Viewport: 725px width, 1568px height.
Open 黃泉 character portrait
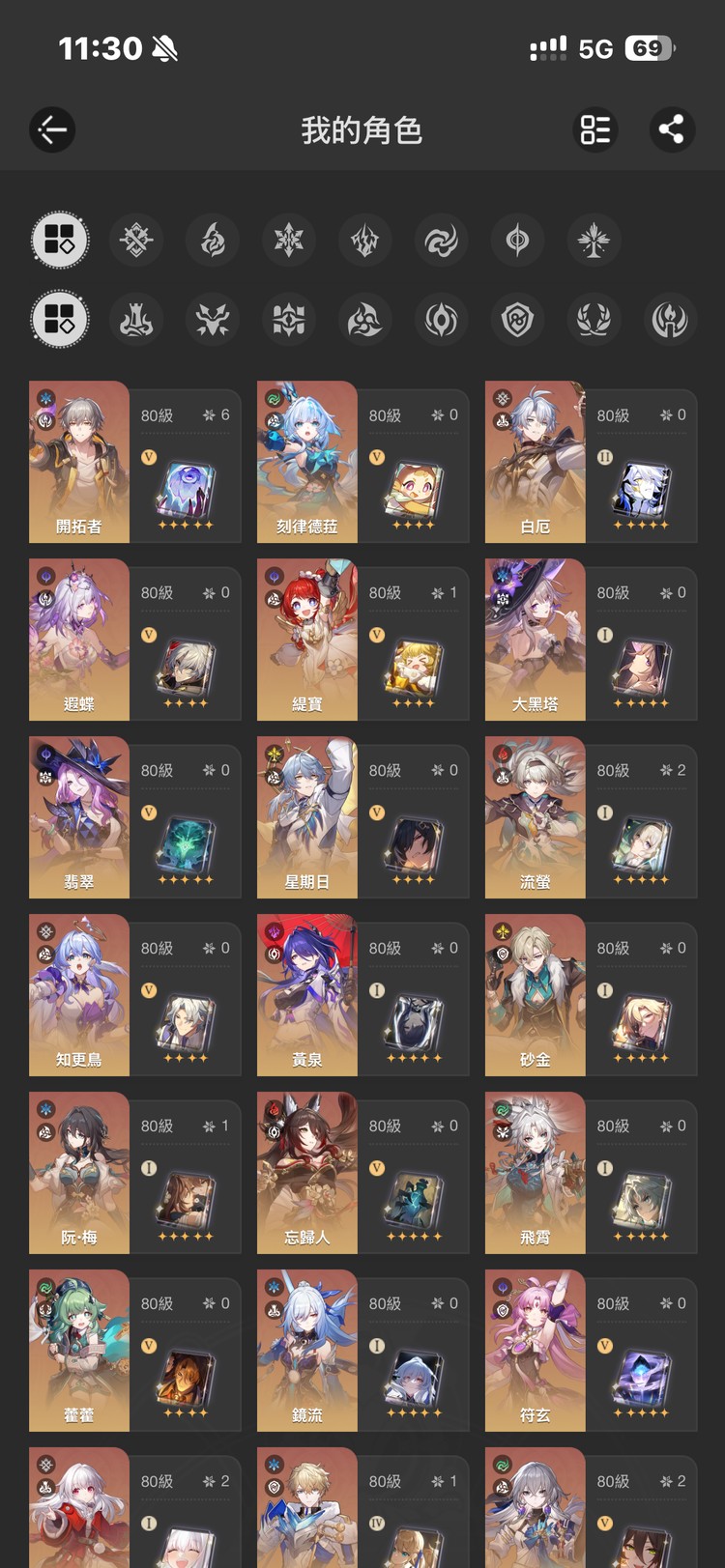[307, 995]
